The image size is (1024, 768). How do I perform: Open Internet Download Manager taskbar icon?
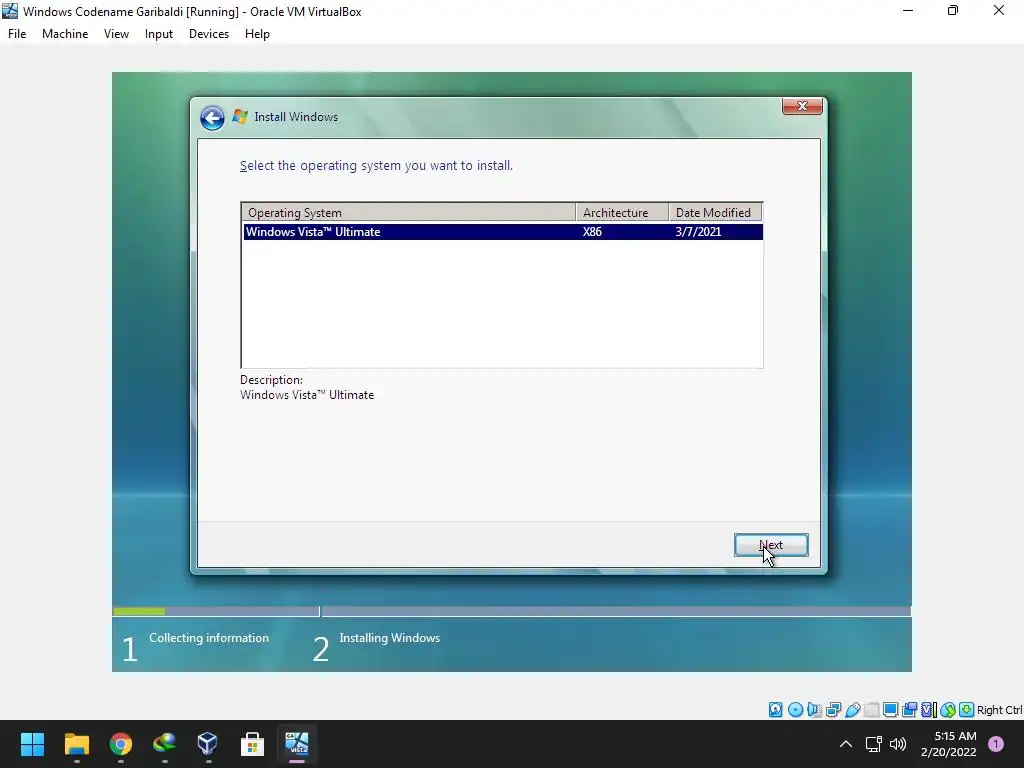pos(165,744)
